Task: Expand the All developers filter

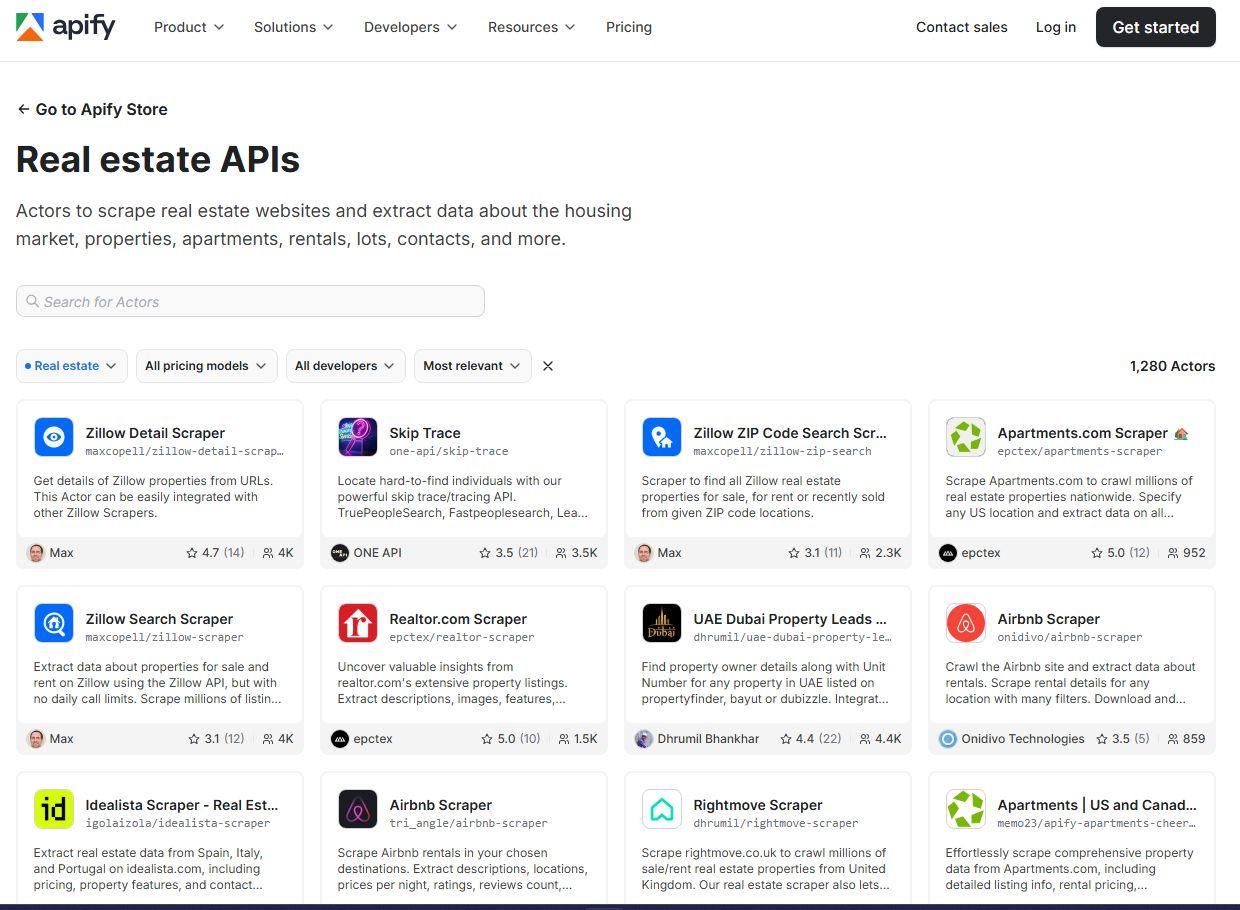Action: 346,366
